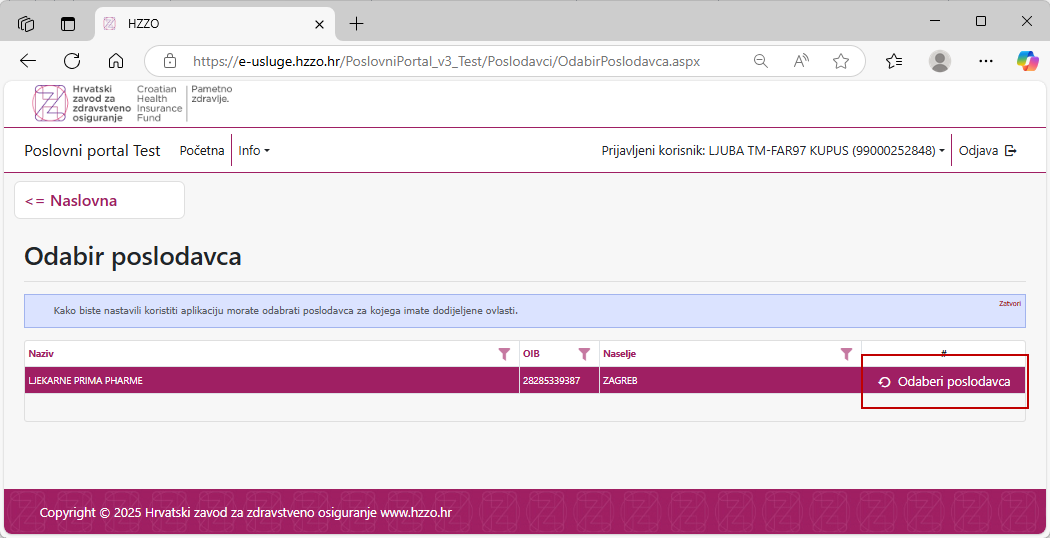Open browser profile avatar
Viewport: 1050px width, 538px height.
click(x=940, y=61)
